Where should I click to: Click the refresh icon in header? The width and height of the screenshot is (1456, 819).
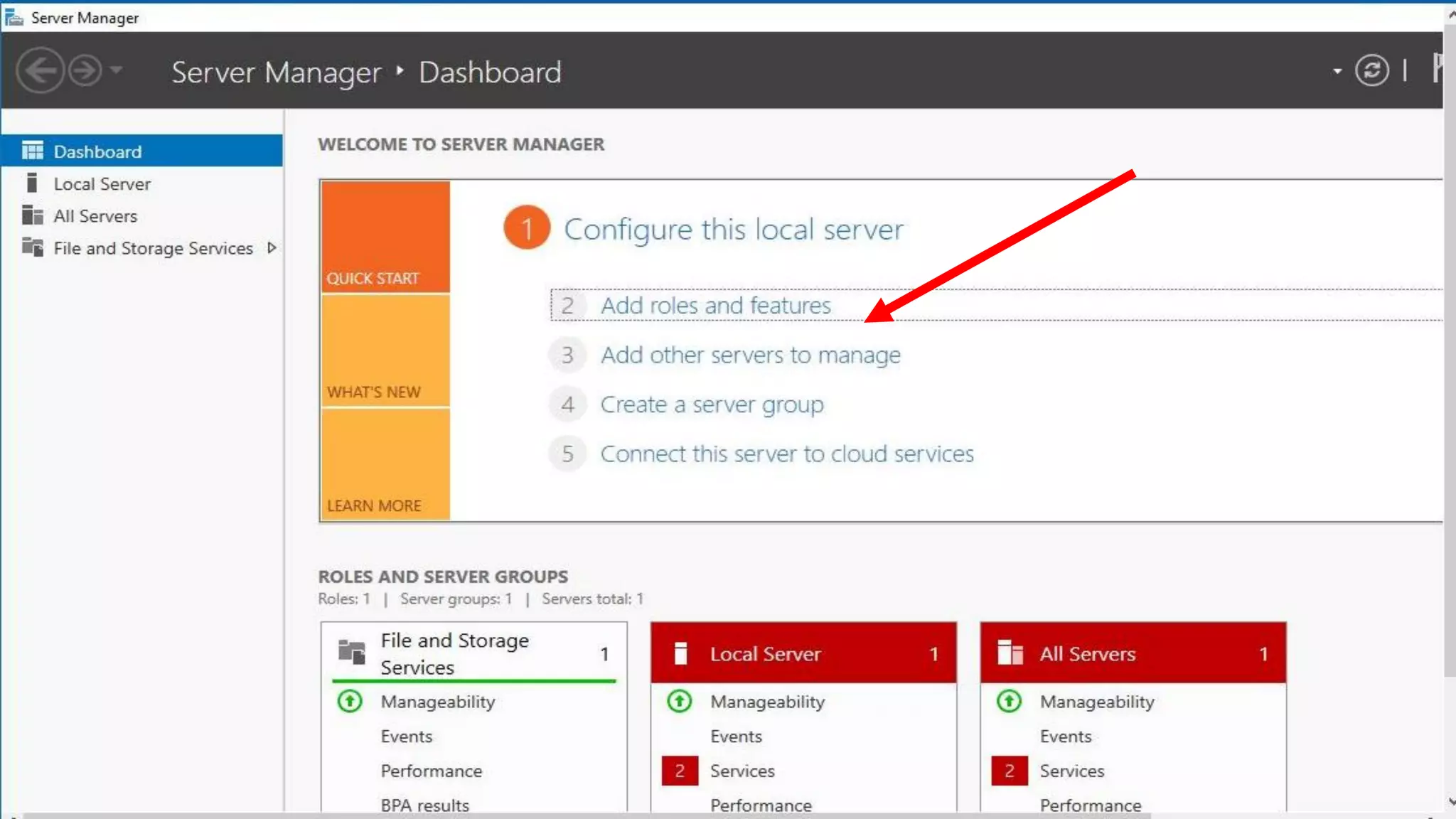1371,70
